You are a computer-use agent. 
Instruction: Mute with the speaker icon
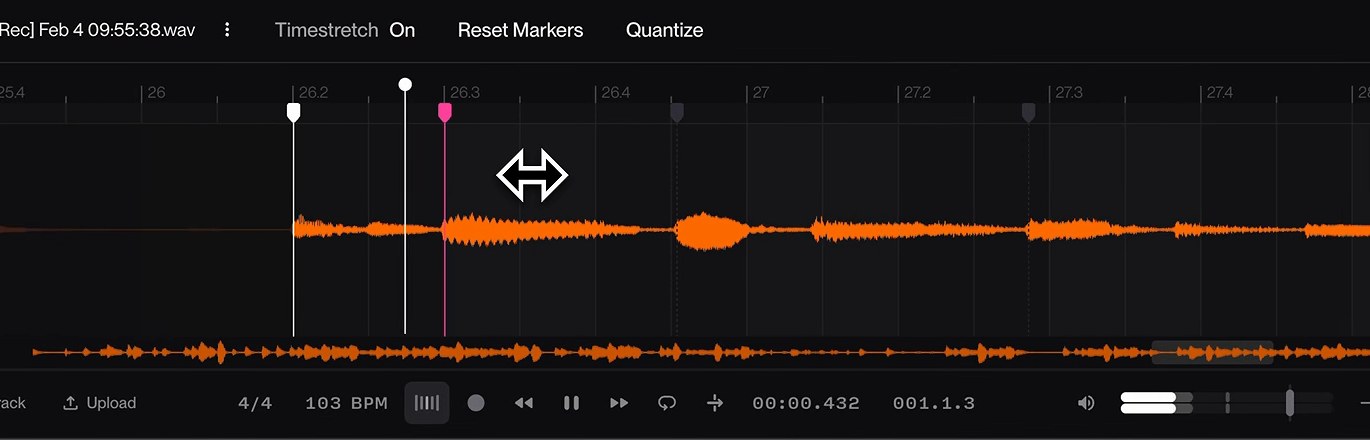coord(1086,403)
